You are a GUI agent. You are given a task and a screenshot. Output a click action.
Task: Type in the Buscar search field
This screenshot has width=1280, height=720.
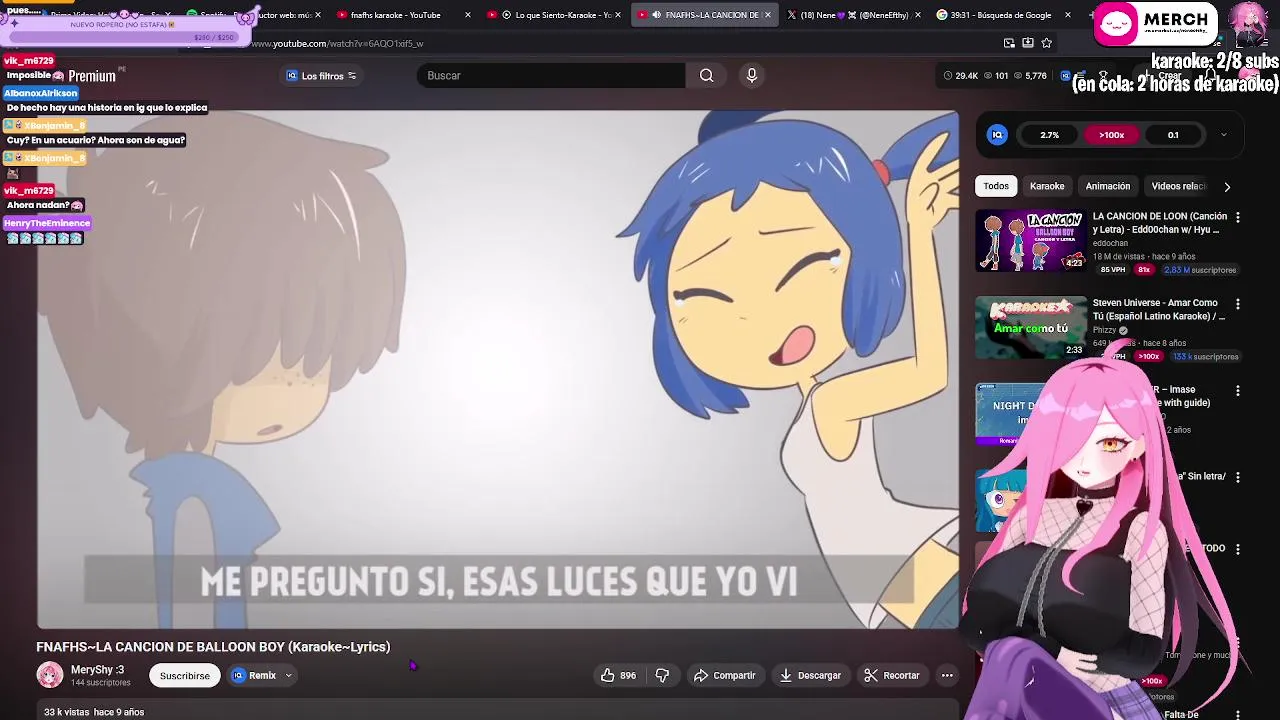coord(552,76)
